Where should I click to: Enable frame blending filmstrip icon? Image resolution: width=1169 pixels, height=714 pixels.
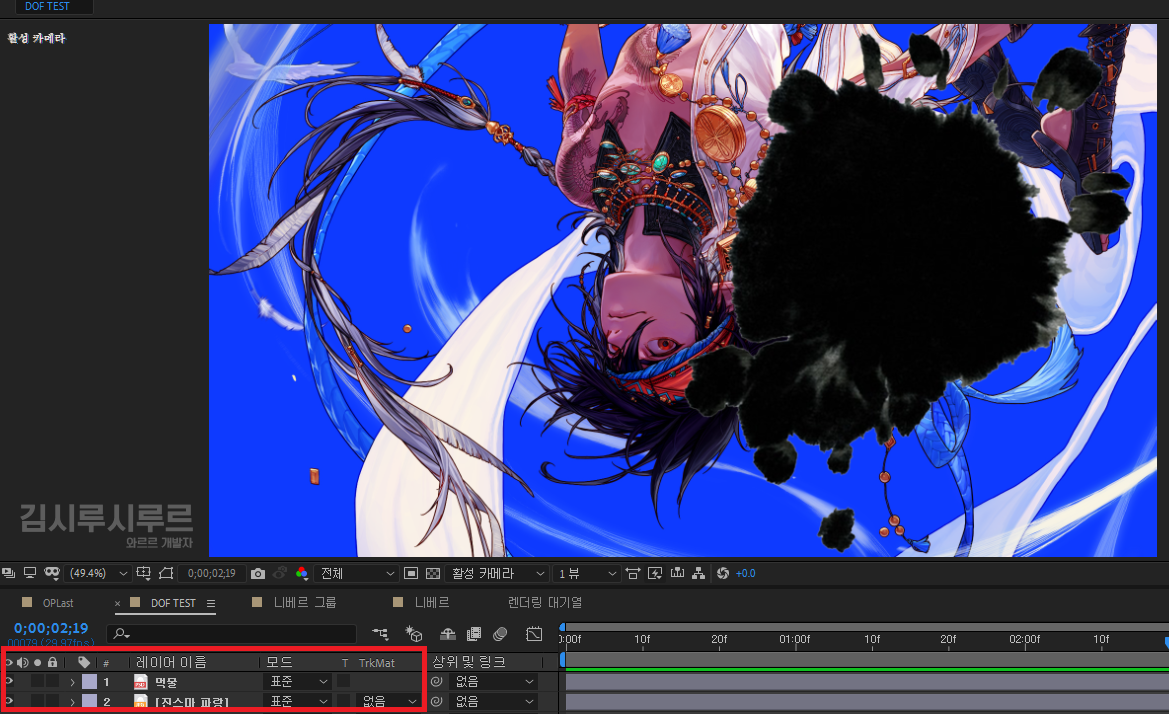473,634
